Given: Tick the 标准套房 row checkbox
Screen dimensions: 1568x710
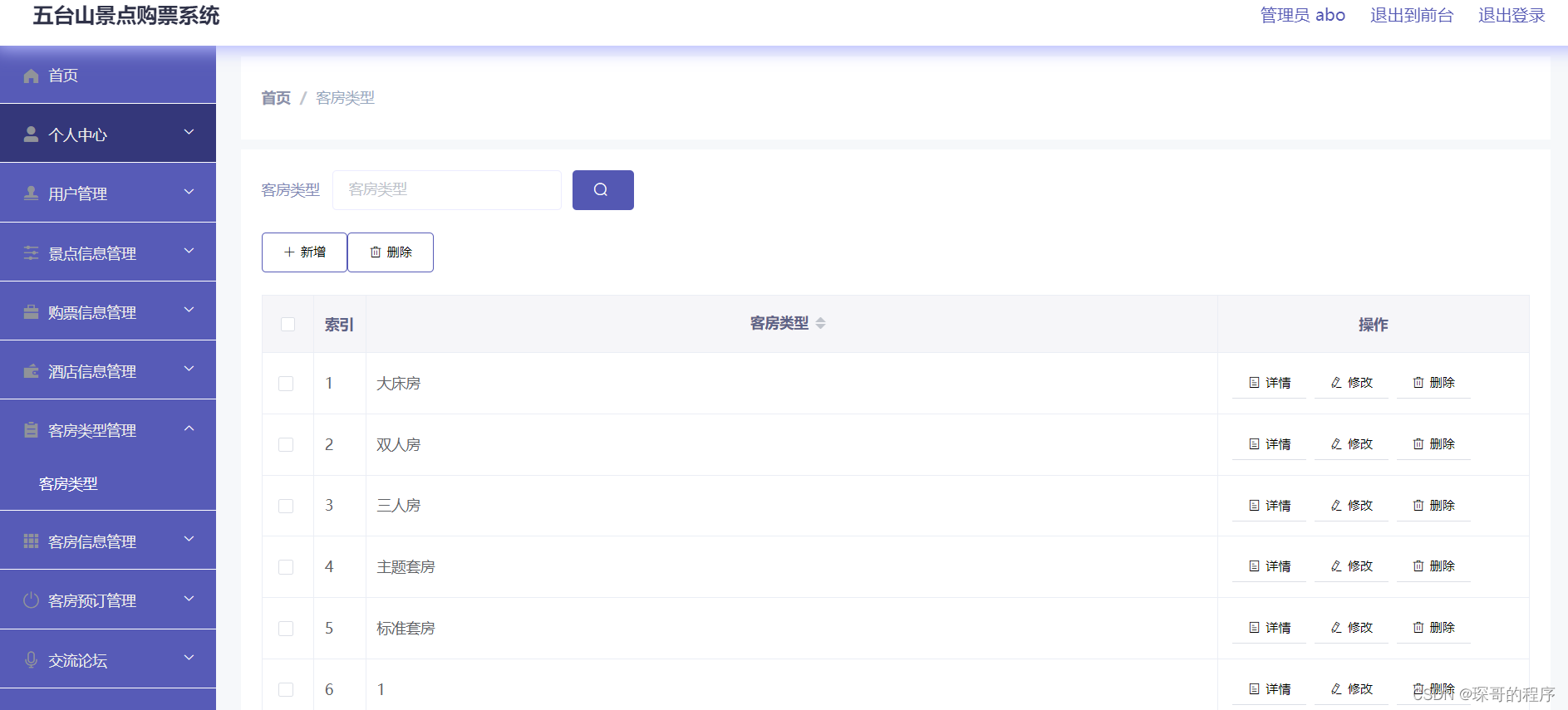Looking at the screenshot, I should pos(286,629).
